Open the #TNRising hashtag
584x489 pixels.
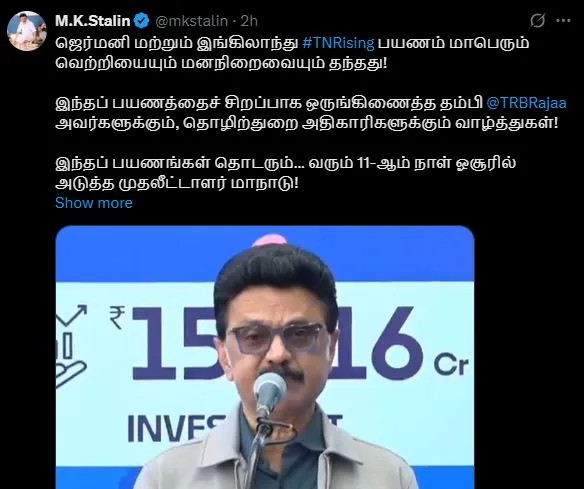tap(338, 43)
